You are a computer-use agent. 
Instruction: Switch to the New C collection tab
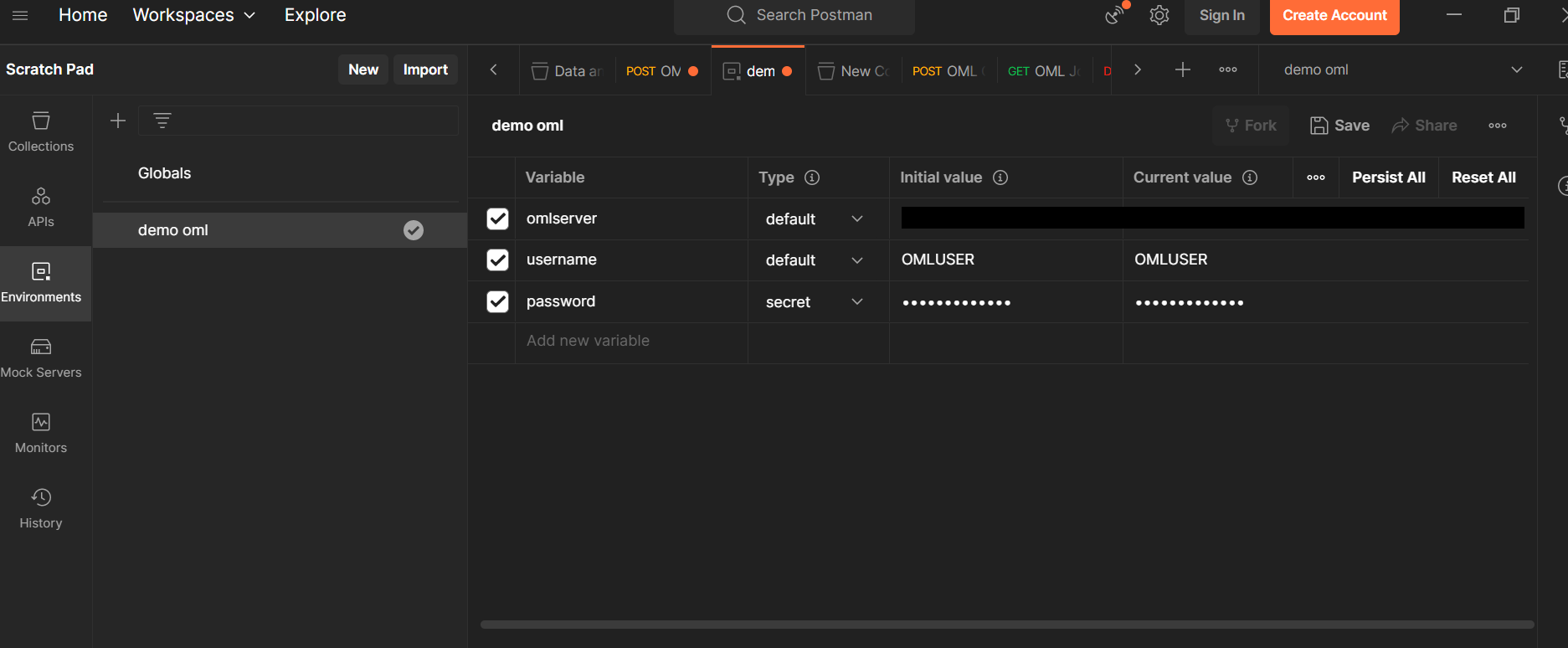853,71
